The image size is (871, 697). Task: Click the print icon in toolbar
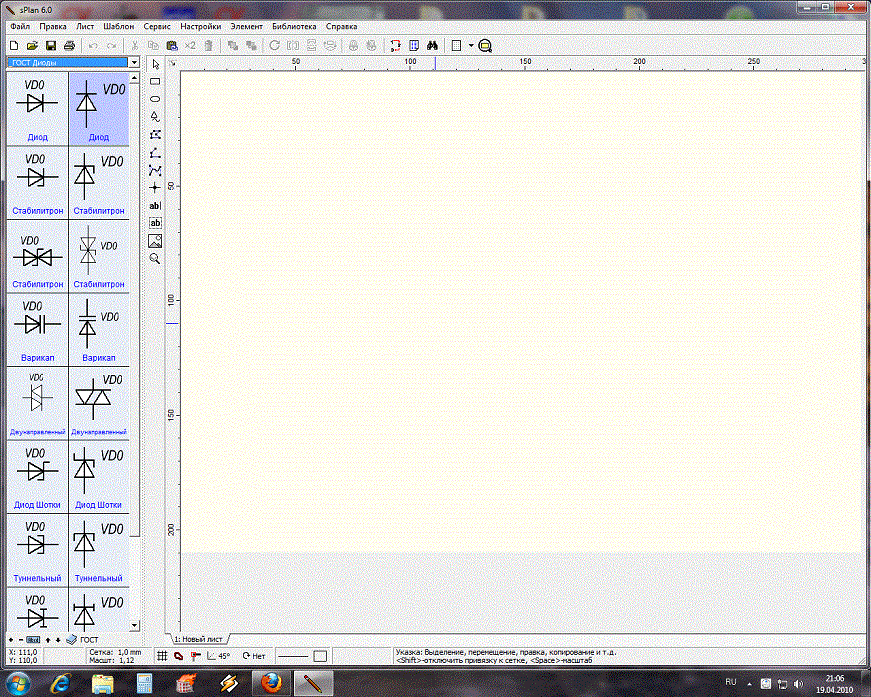(x=69, y=46)
